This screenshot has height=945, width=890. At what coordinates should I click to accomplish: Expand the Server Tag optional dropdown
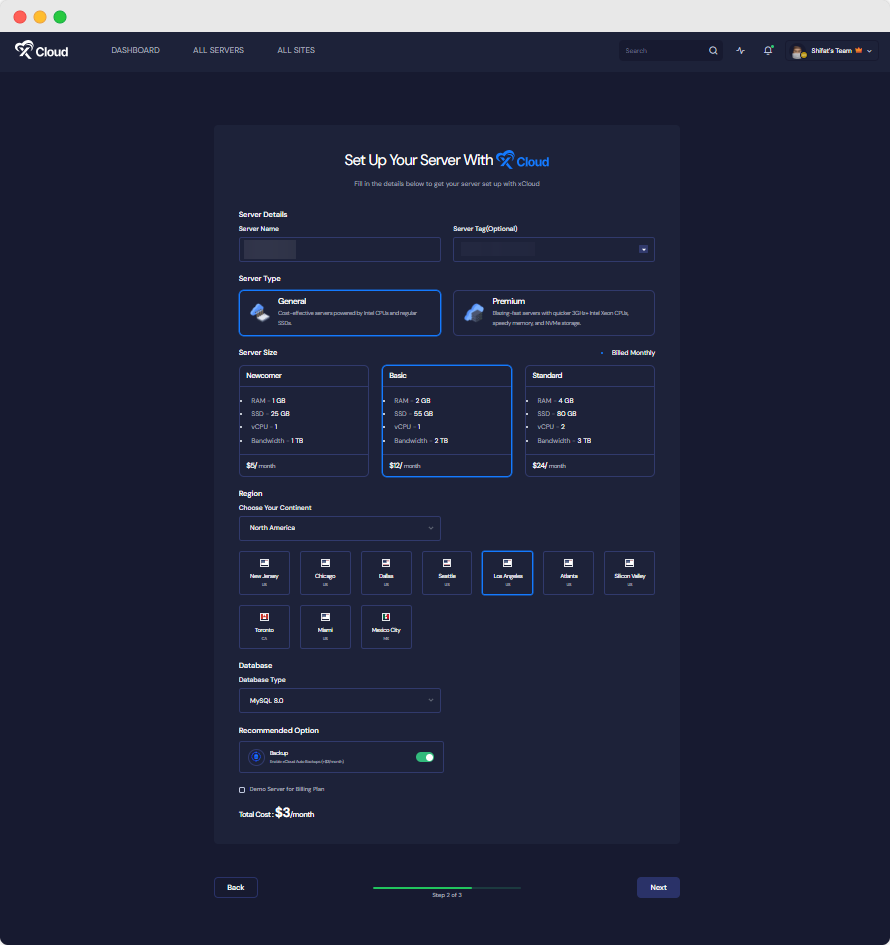[643, 249]
